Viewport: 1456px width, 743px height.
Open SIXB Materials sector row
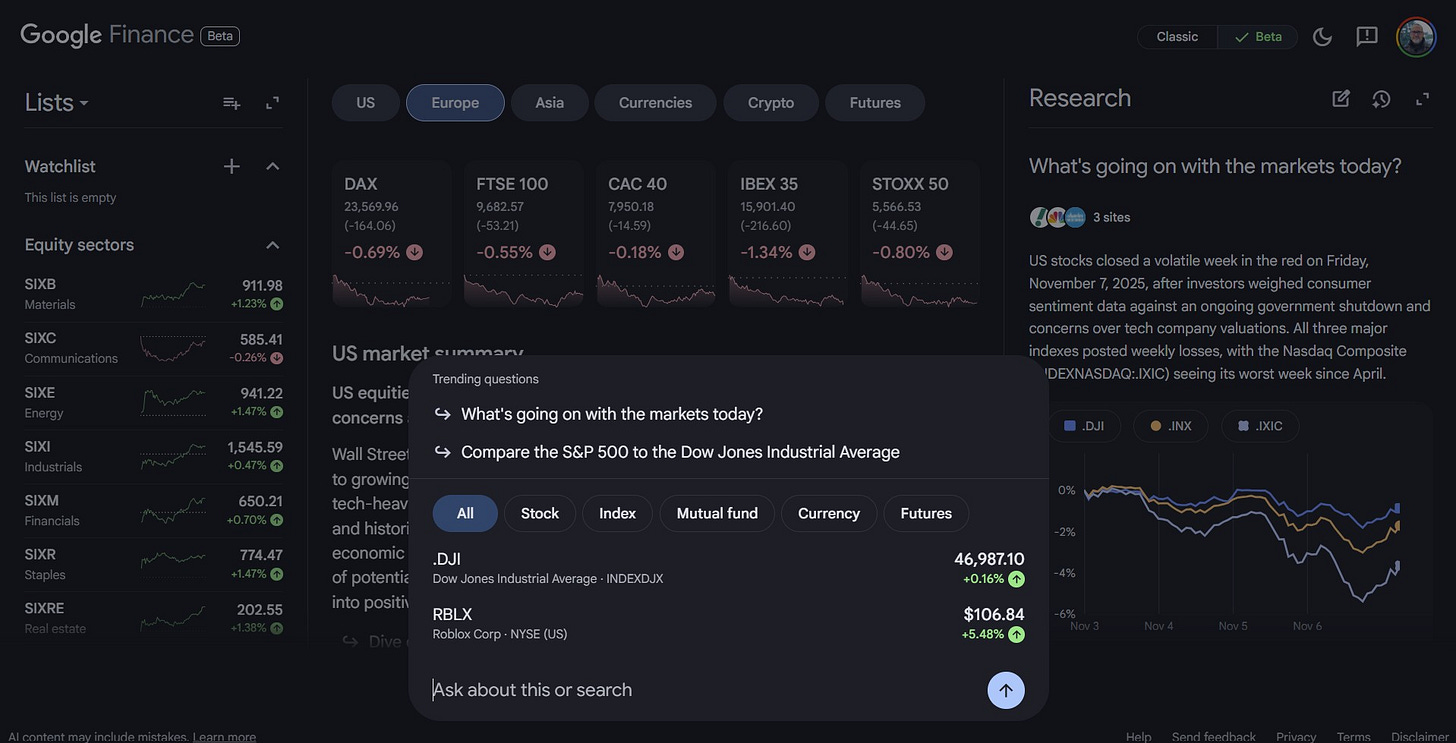(153, 295)
